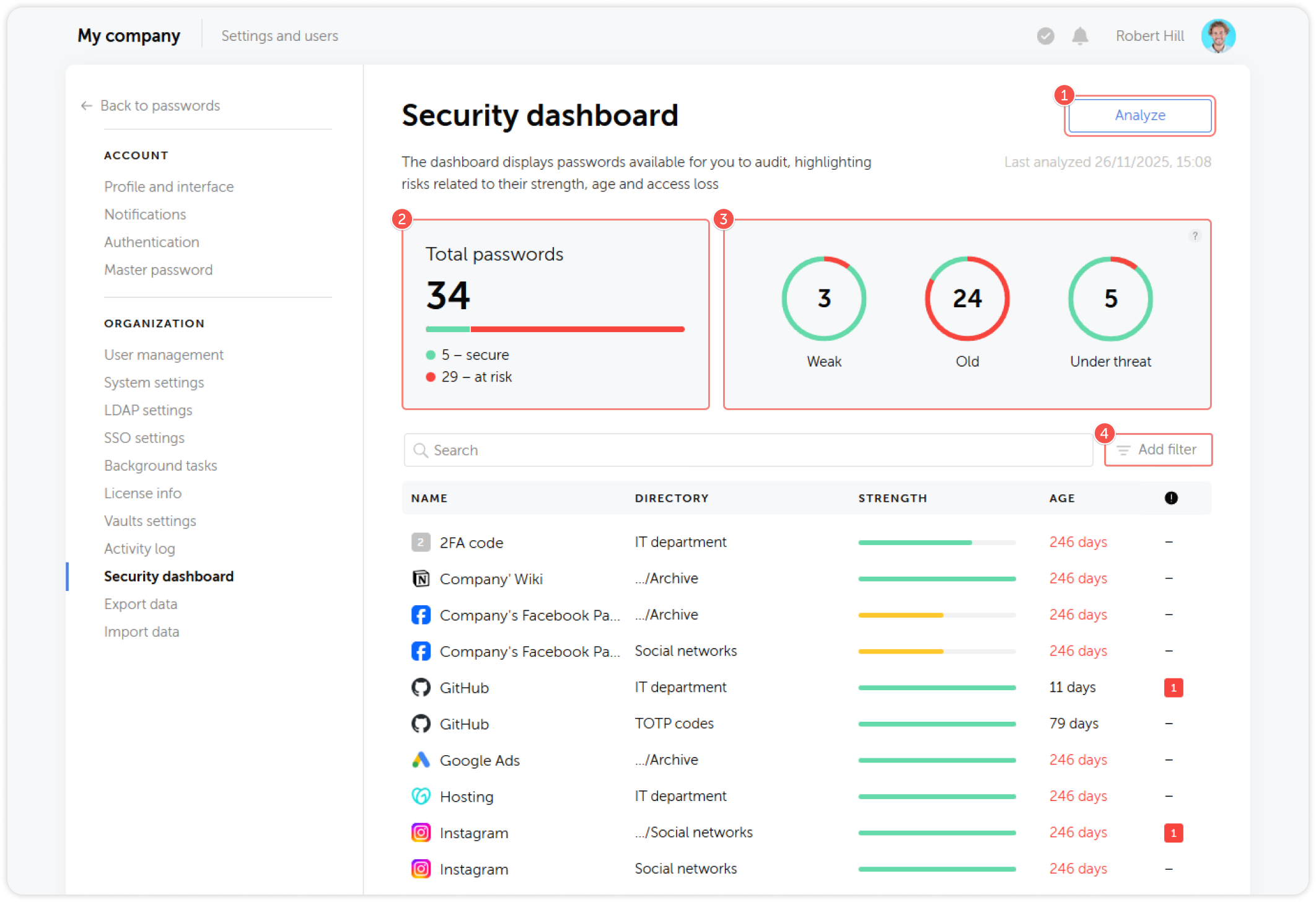This screenshot has height=902, width=1316.
Task: Select the Facebook icon for Company's Facebook Page
Action: click(421, 615)
